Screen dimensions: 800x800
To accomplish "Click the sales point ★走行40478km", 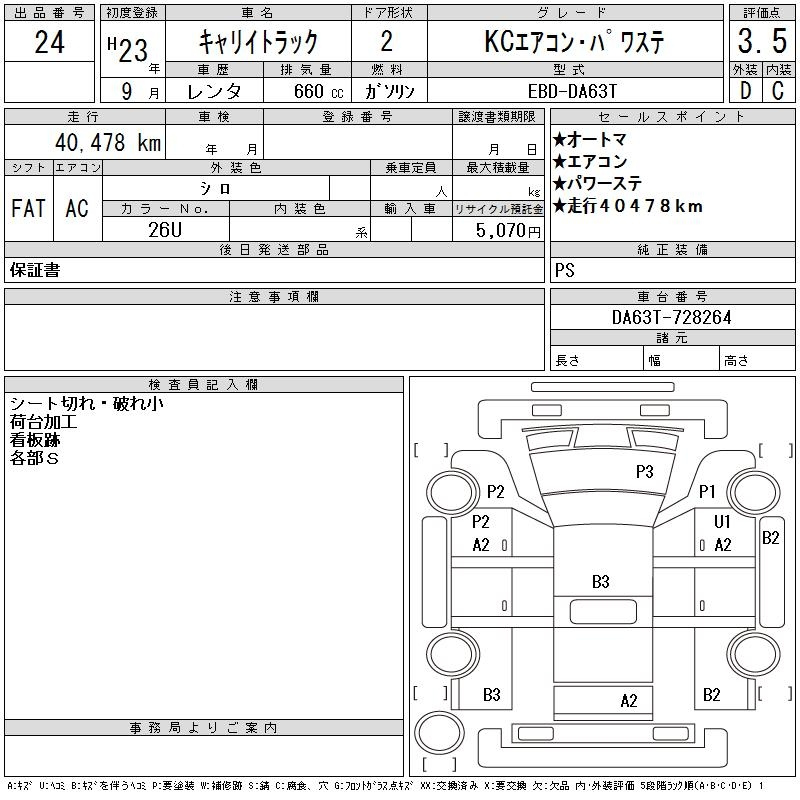I will [x=628, y=206].
